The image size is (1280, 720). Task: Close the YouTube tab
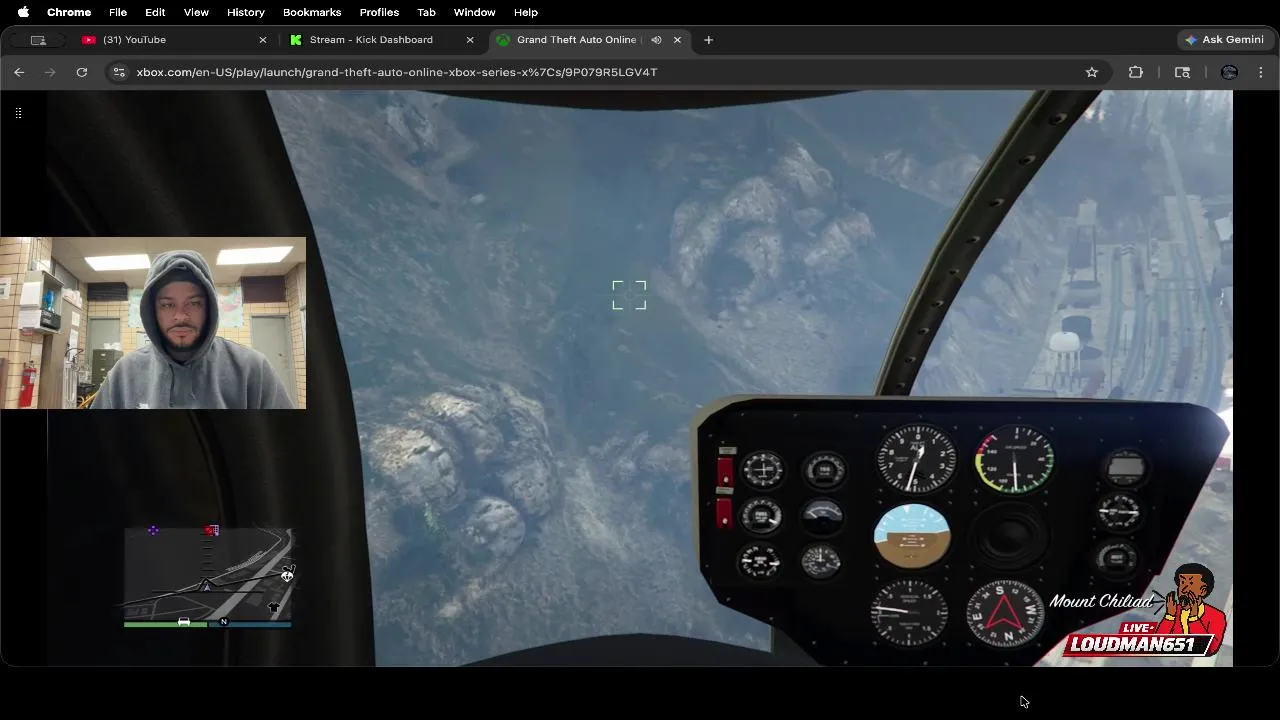[263, 40]
